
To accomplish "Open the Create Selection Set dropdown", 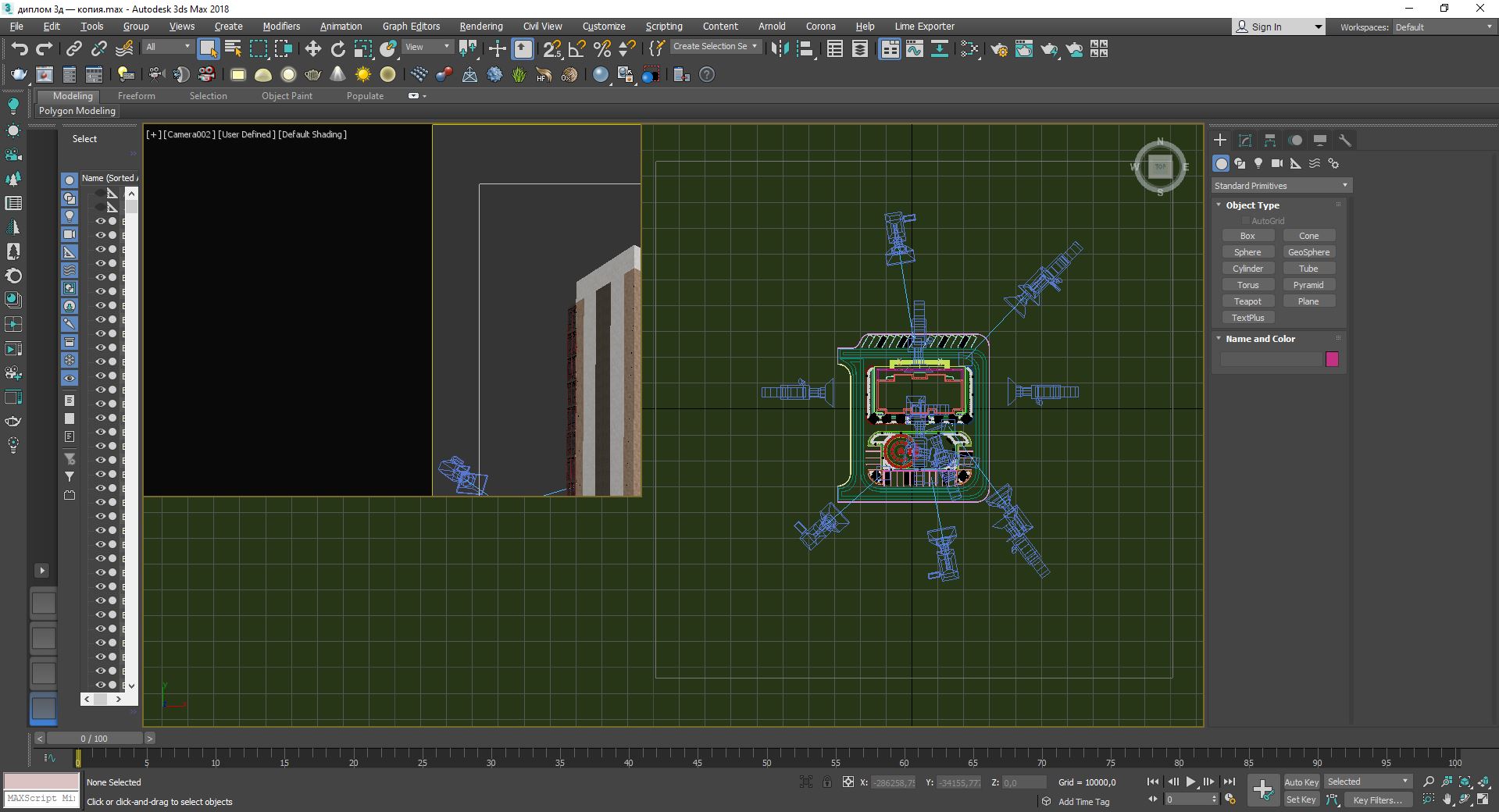I will click(716, 47).
